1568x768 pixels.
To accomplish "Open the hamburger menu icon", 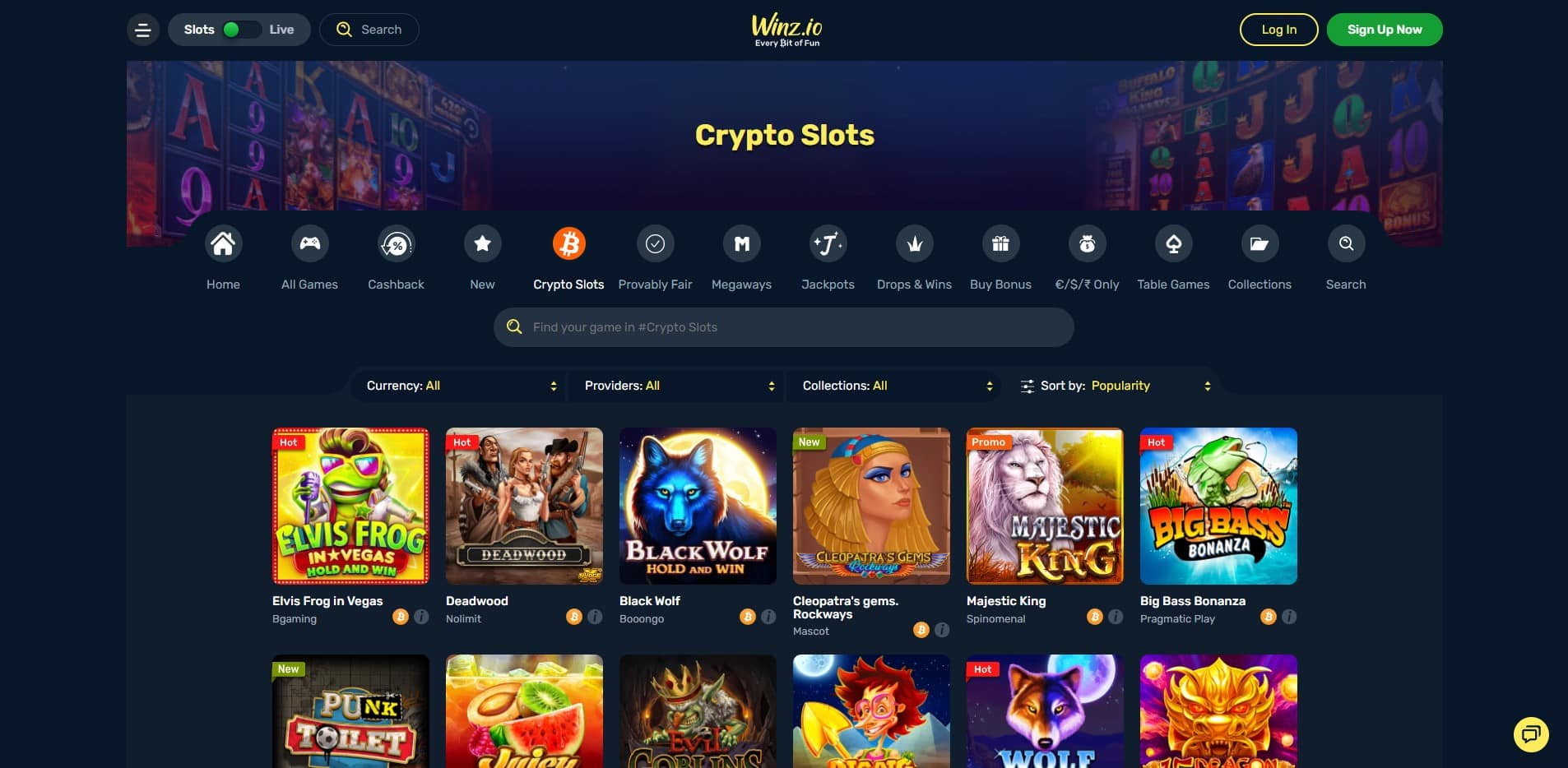I will coord(142,30).
